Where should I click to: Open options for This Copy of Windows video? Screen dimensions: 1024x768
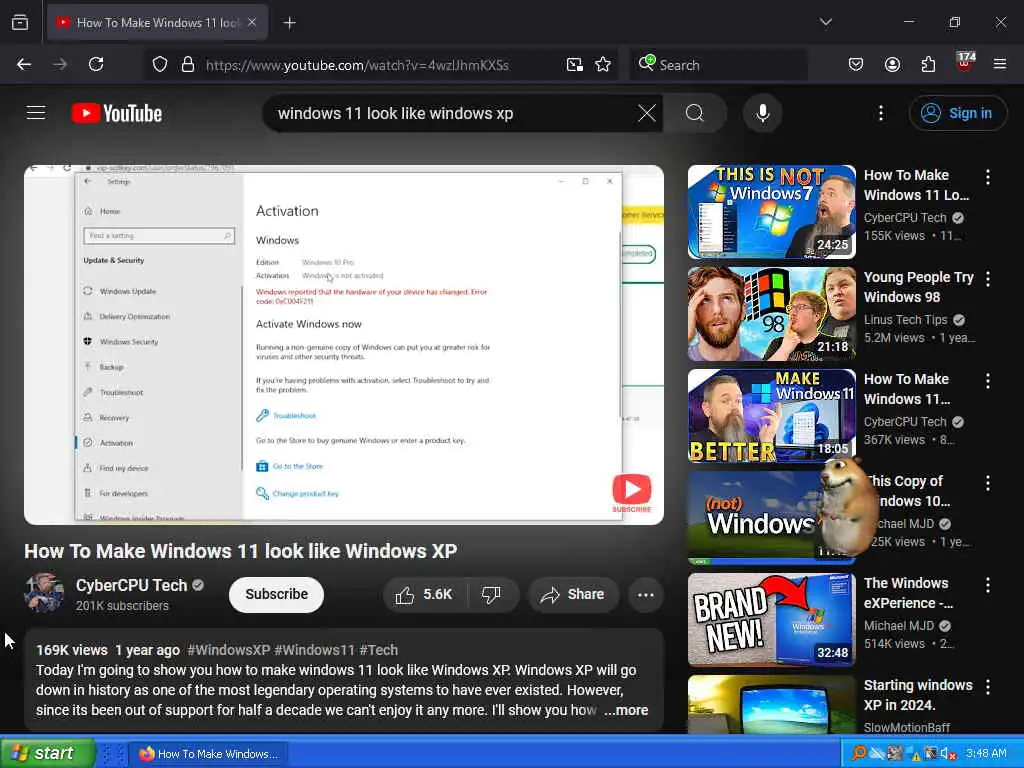(988, 483)
